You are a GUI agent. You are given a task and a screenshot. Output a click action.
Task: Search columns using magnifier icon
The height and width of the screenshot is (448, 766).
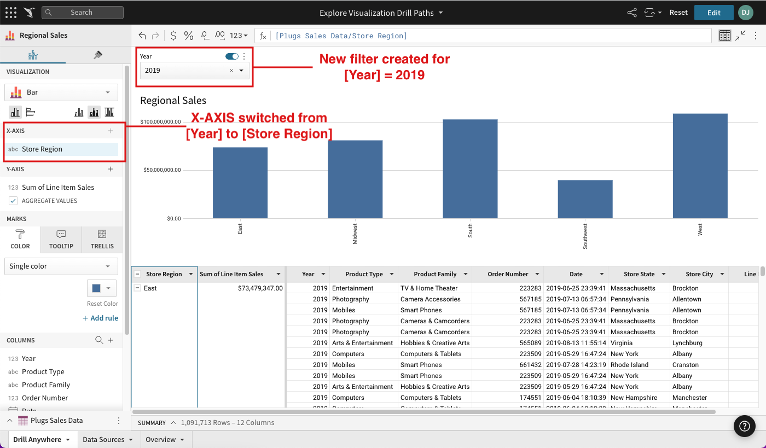click(98, 340)
